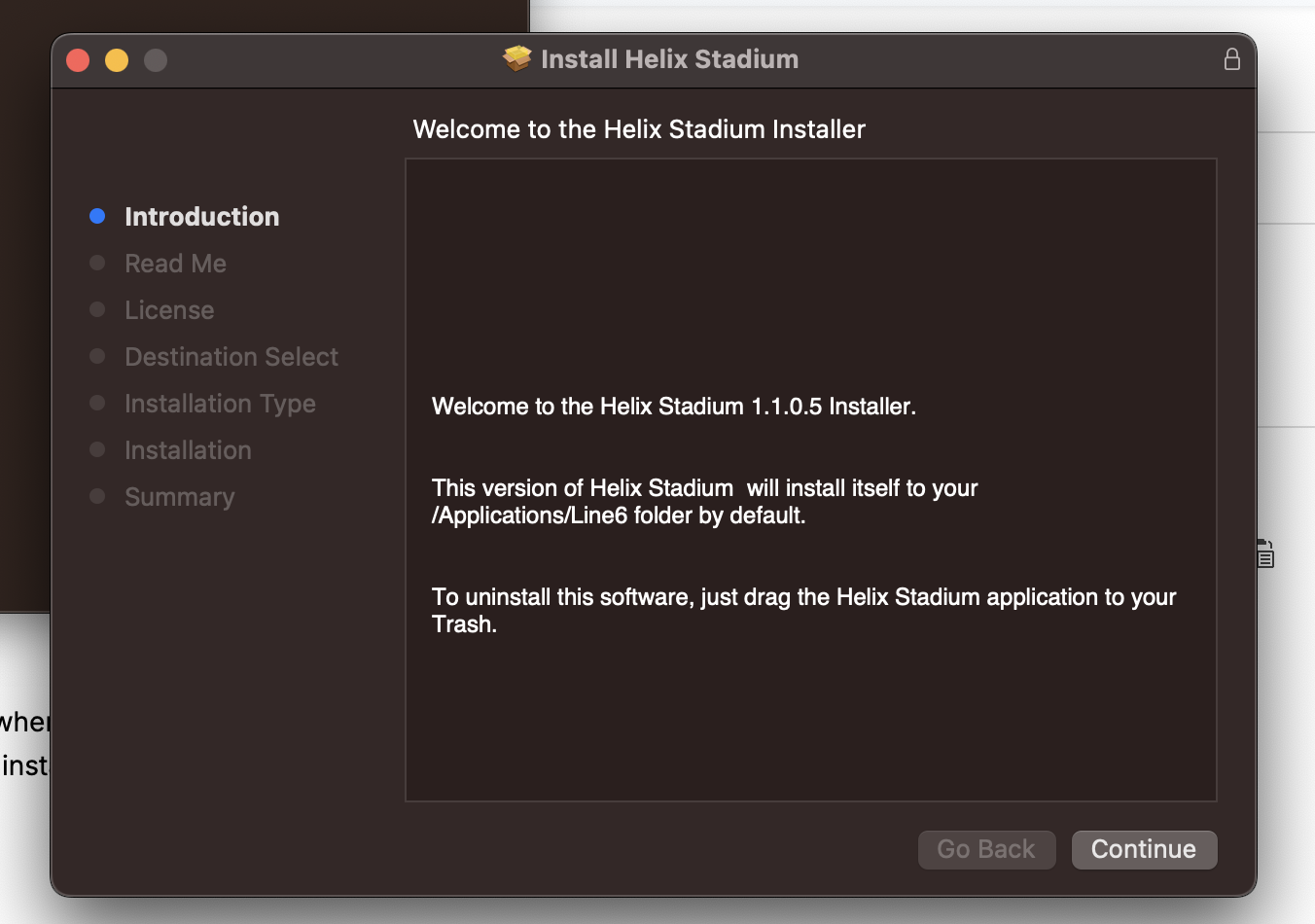The height and width of the screenshot is (924, 1315).
Task: Click the grayed-out zoom window button
Action: [156, 60]
